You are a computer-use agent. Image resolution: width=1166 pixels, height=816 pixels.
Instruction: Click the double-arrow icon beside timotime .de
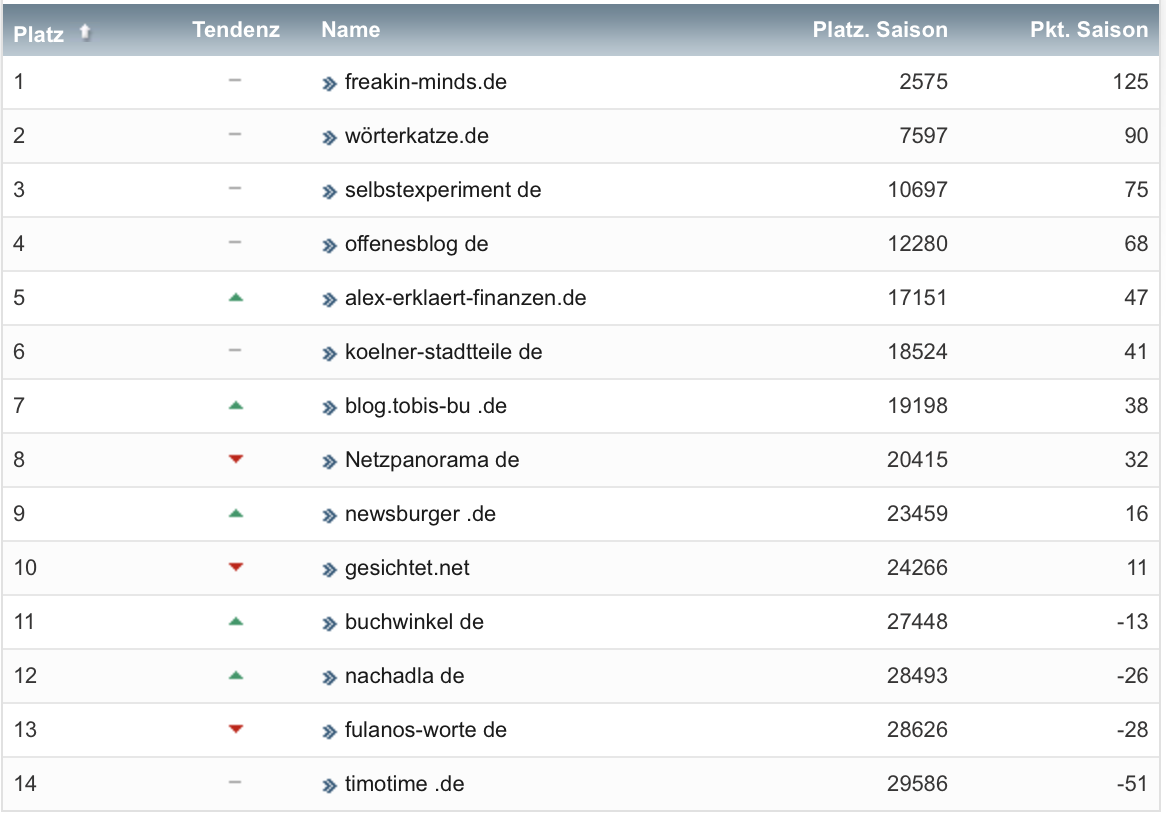coord(329,786)
